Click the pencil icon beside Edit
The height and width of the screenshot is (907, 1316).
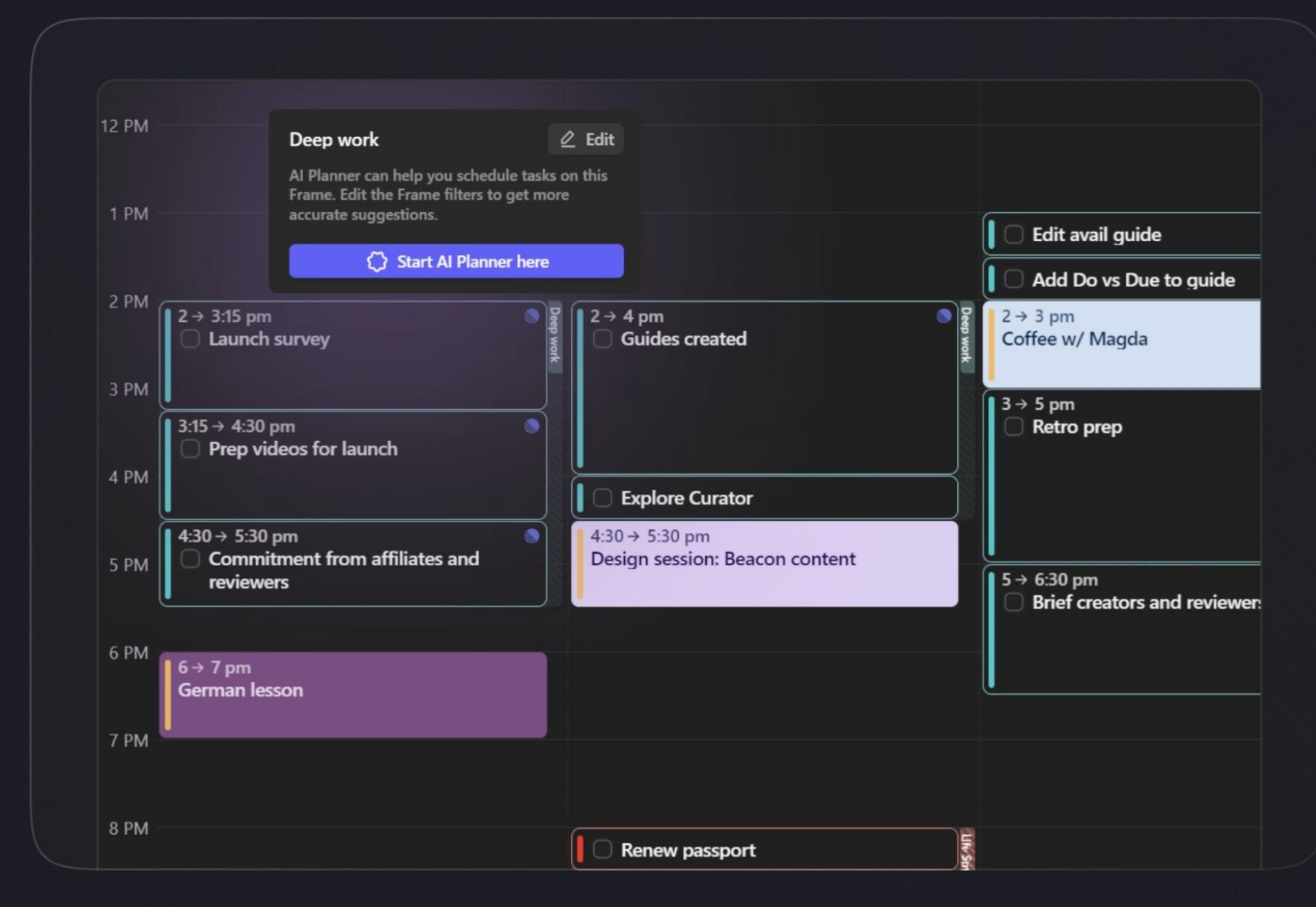click(568, 139)
